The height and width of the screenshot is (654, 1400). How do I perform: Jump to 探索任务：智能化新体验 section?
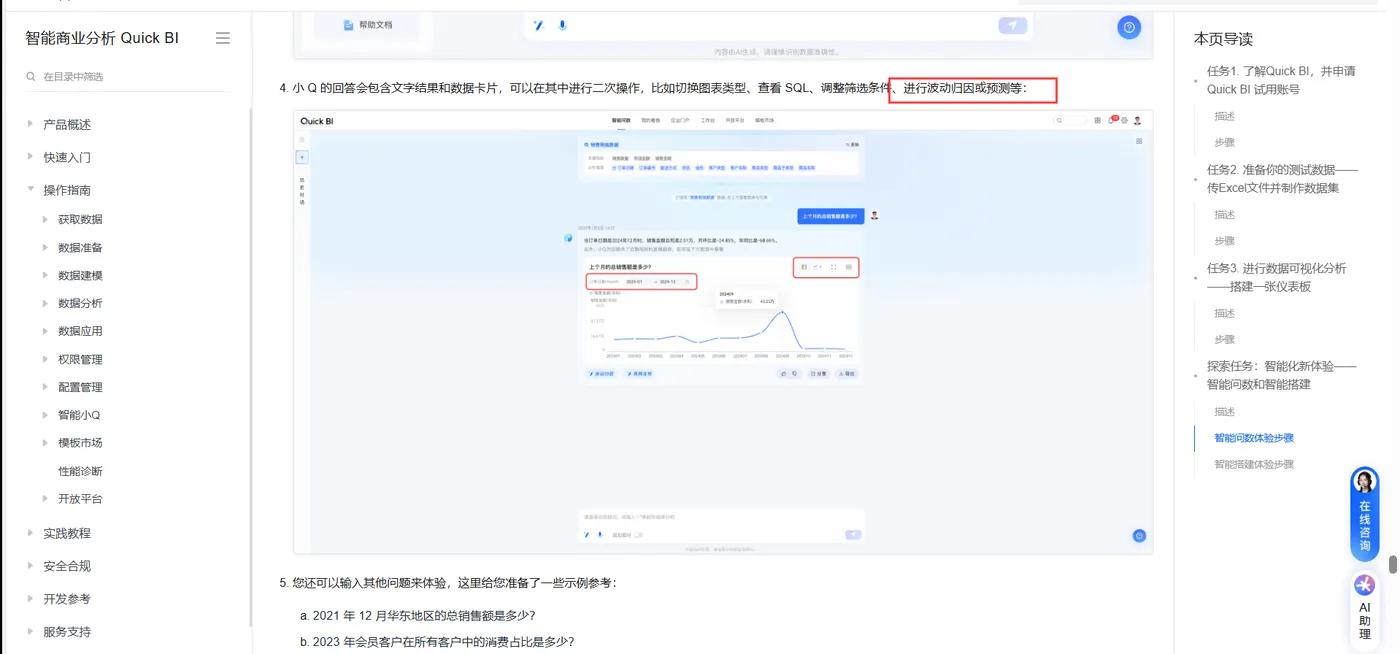1282,375
